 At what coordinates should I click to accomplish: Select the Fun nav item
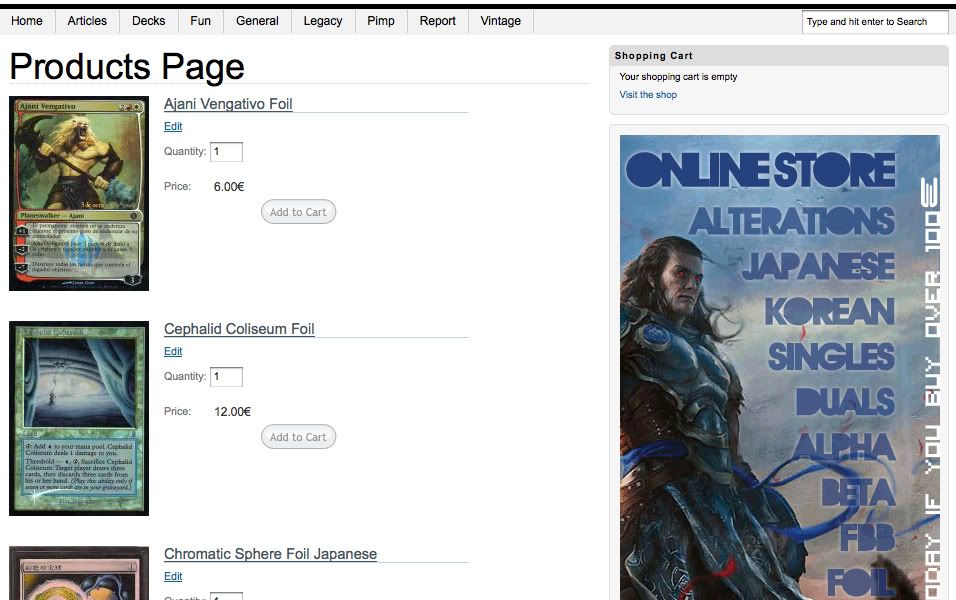(x=201, y=21)
